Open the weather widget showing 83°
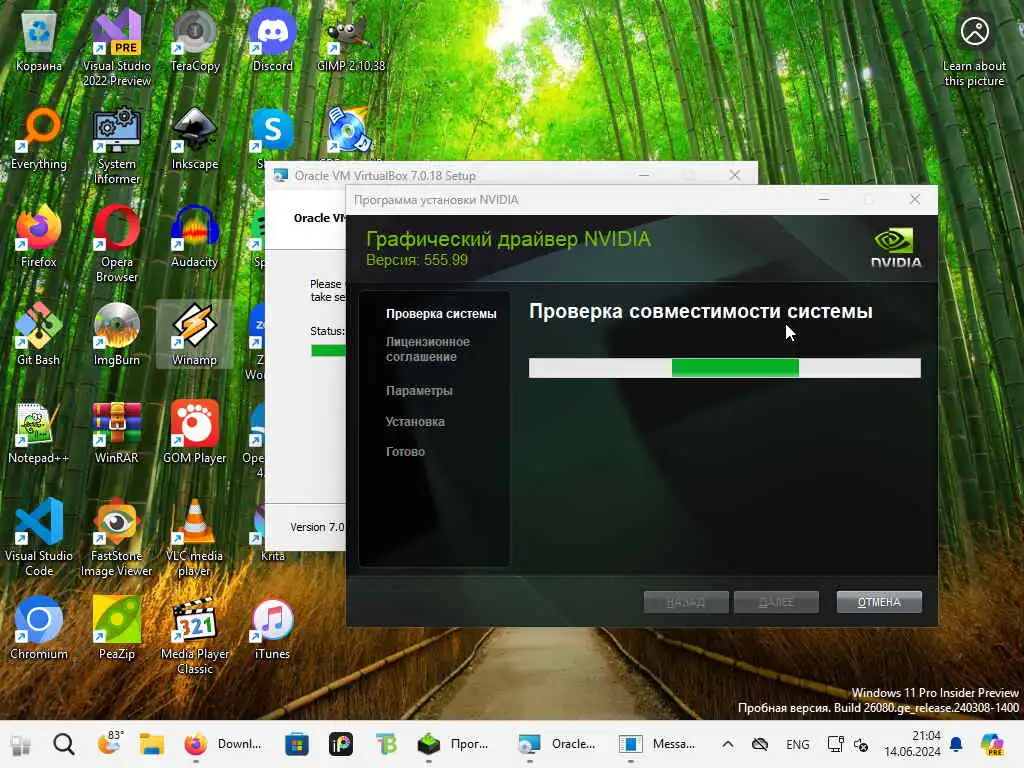The image size is (1024, 768). point(108,744)
